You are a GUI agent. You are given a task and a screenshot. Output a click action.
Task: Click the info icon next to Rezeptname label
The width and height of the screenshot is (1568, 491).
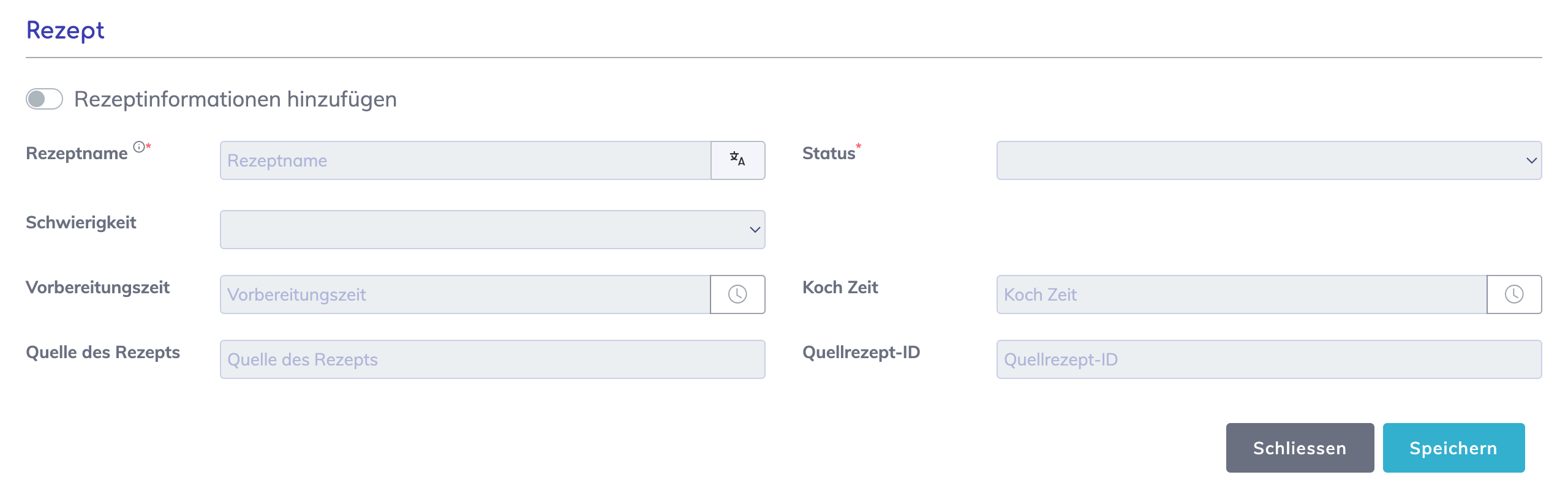pos(139,147)
